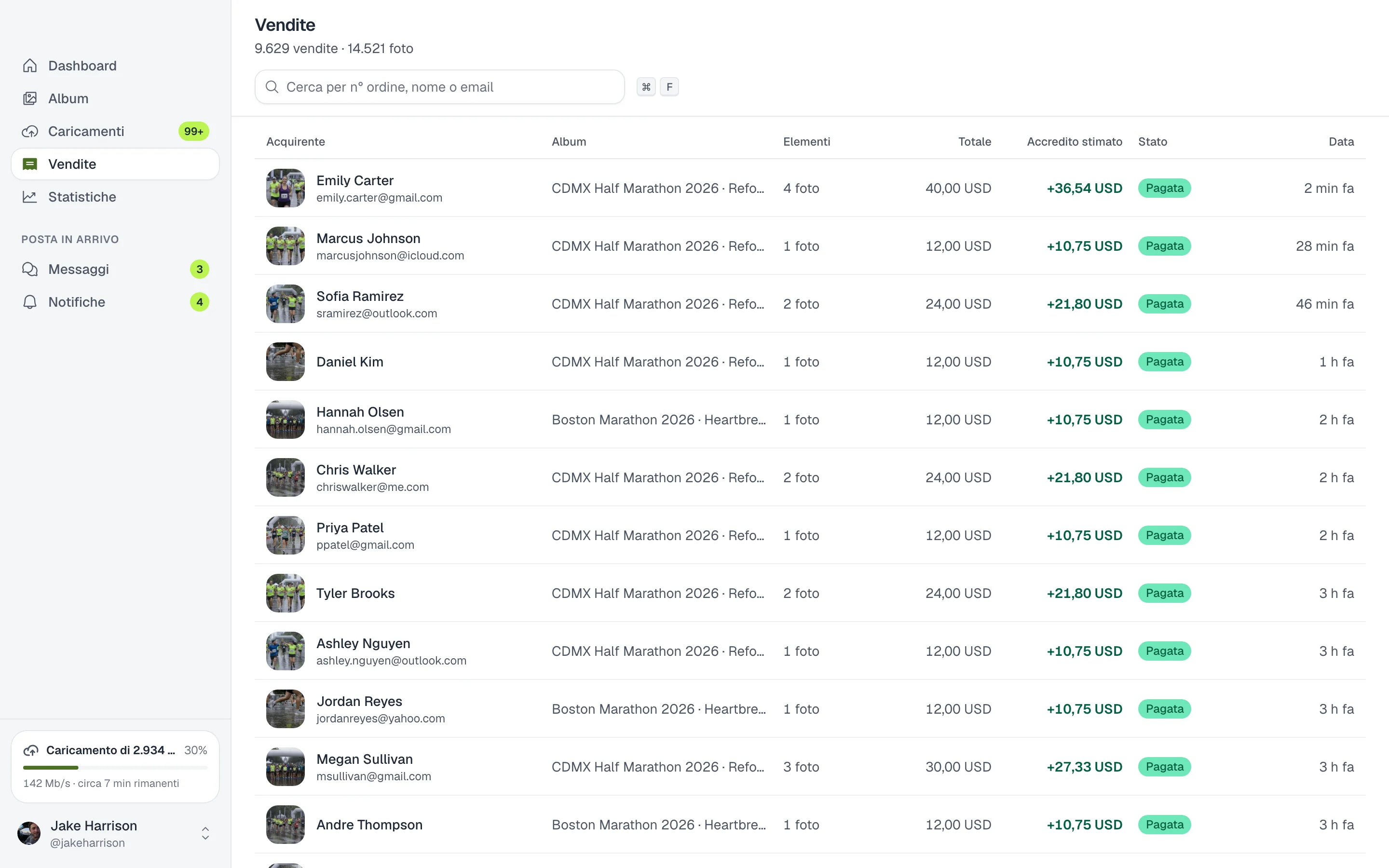Click the email hannah.olsen@gmail.com

click(383, 429)
